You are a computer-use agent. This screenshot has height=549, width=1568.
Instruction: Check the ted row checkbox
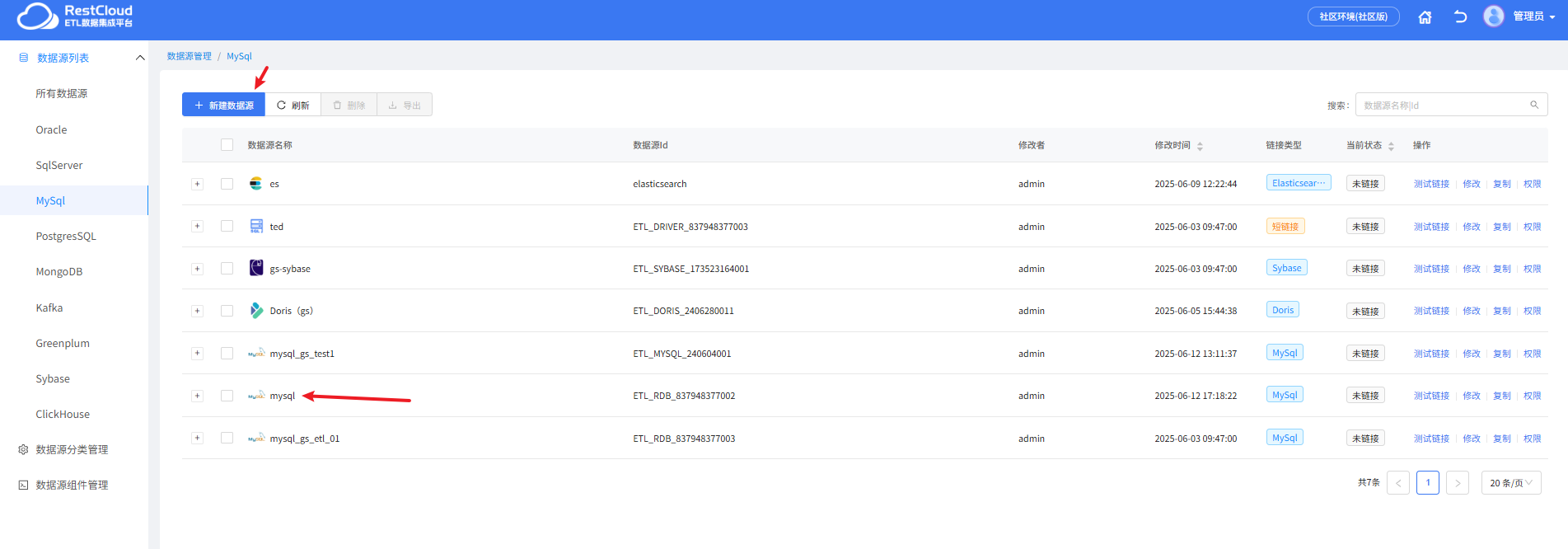[x=227, y=226]
